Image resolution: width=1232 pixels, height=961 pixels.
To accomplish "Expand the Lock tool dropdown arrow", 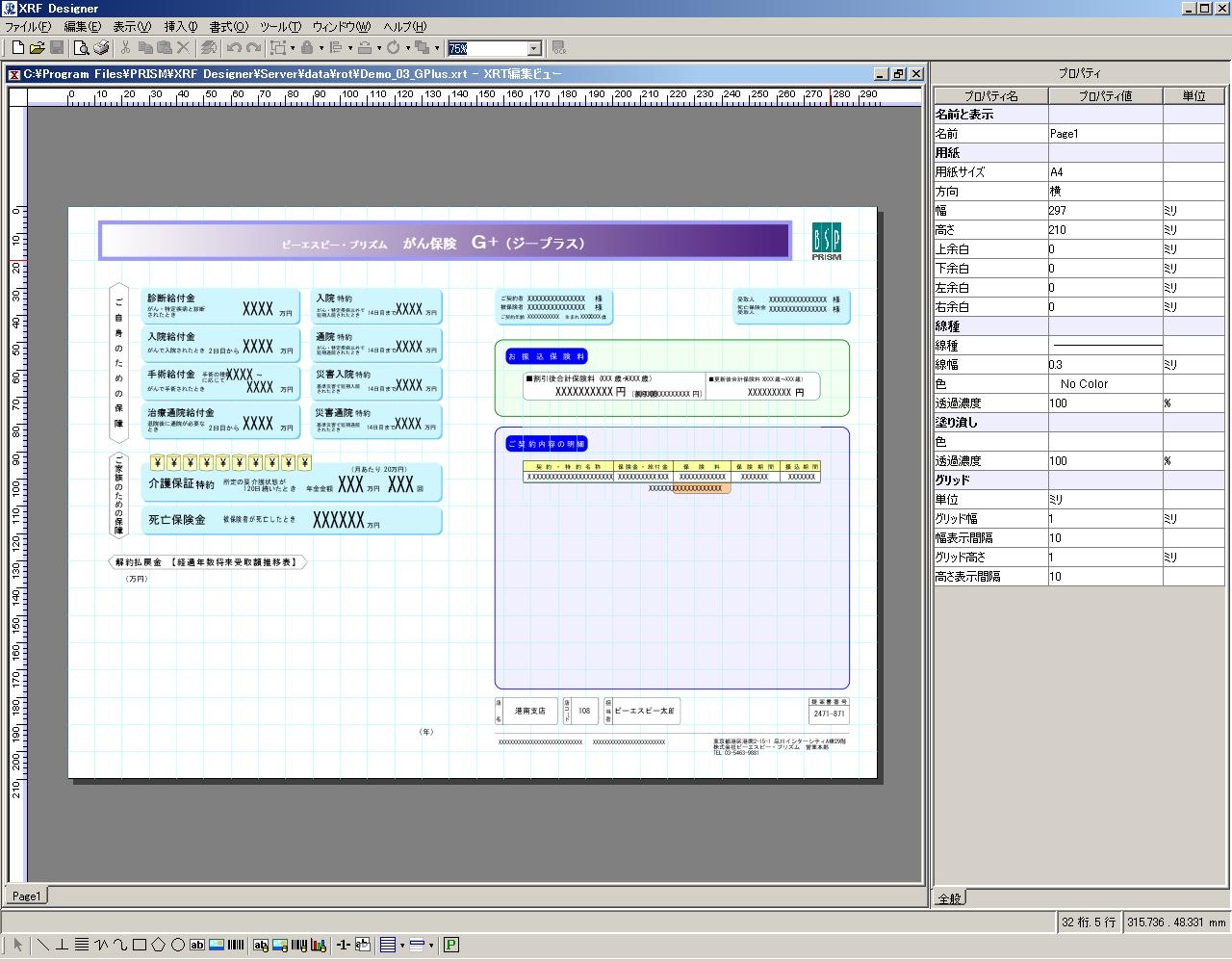I will tap(321, 47).
